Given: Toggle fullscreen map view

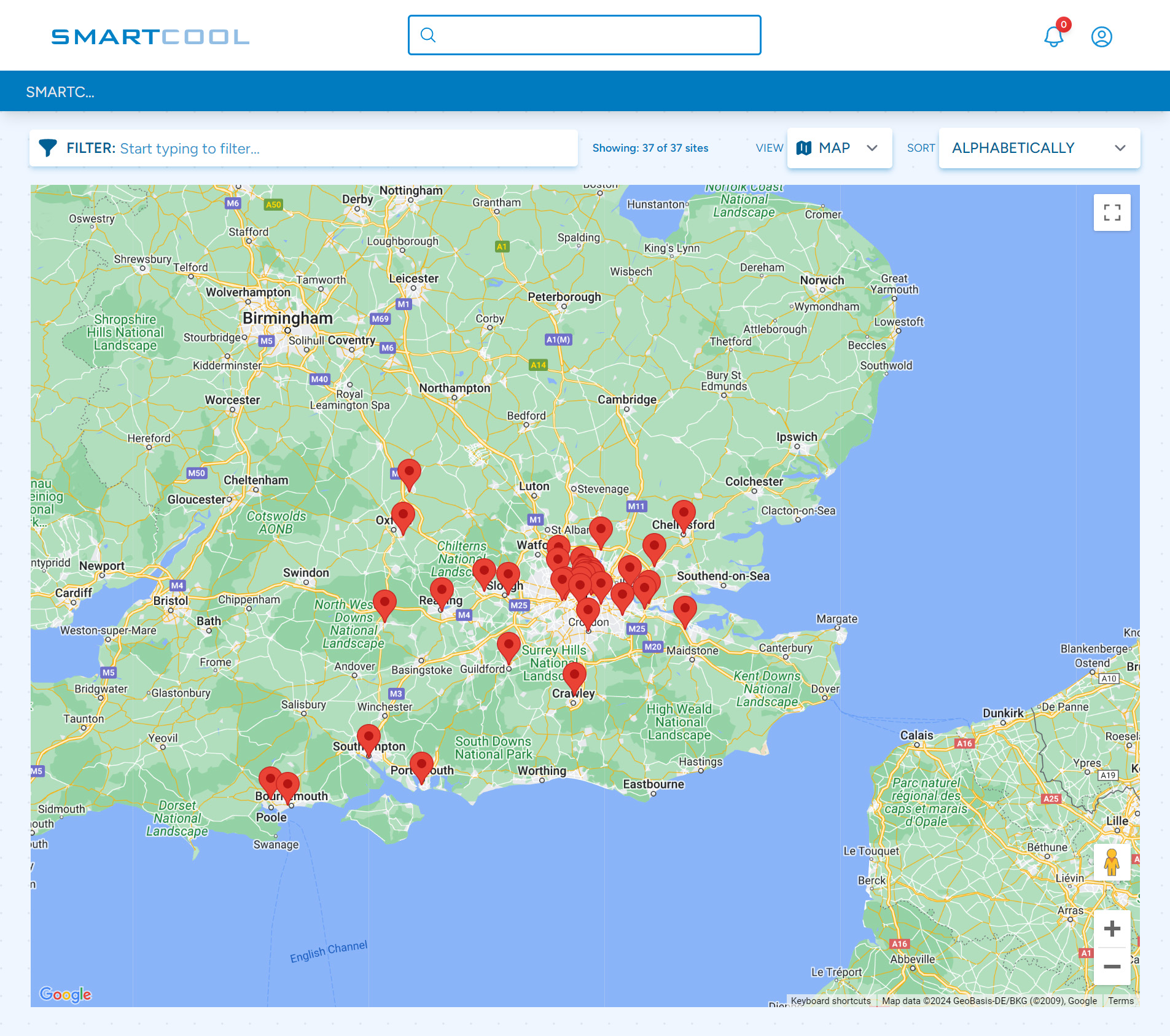Looking at the screenshot, I should [x=1112, y=212].
